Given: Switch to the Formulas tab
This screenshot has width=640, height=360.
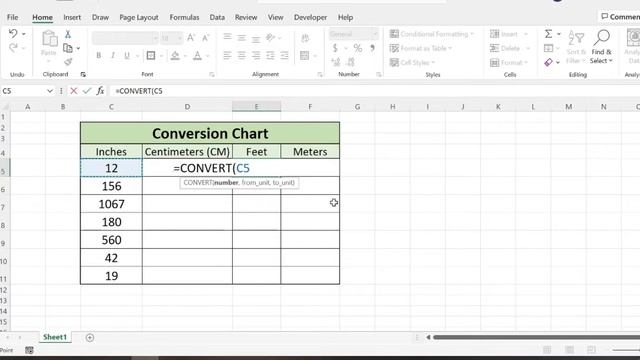Looking at the screenshot, I should 184,17.
